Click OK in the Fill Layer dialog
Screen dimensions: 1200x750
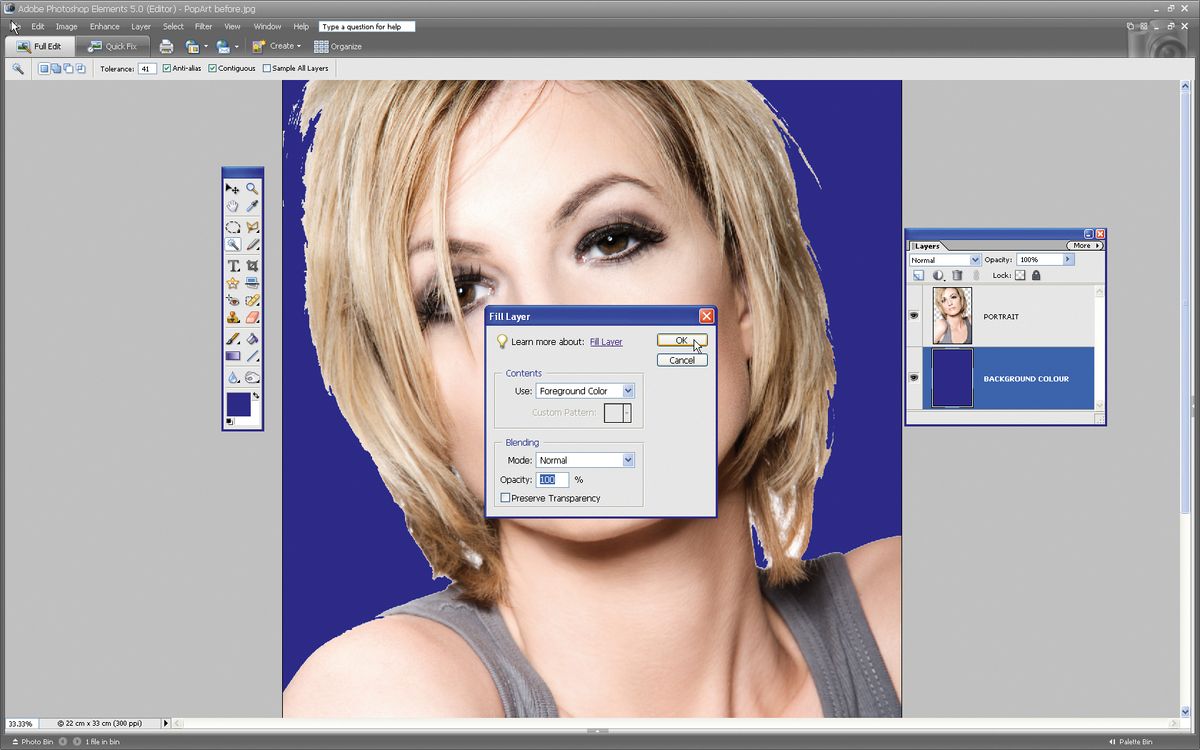(x=681, y=341)
